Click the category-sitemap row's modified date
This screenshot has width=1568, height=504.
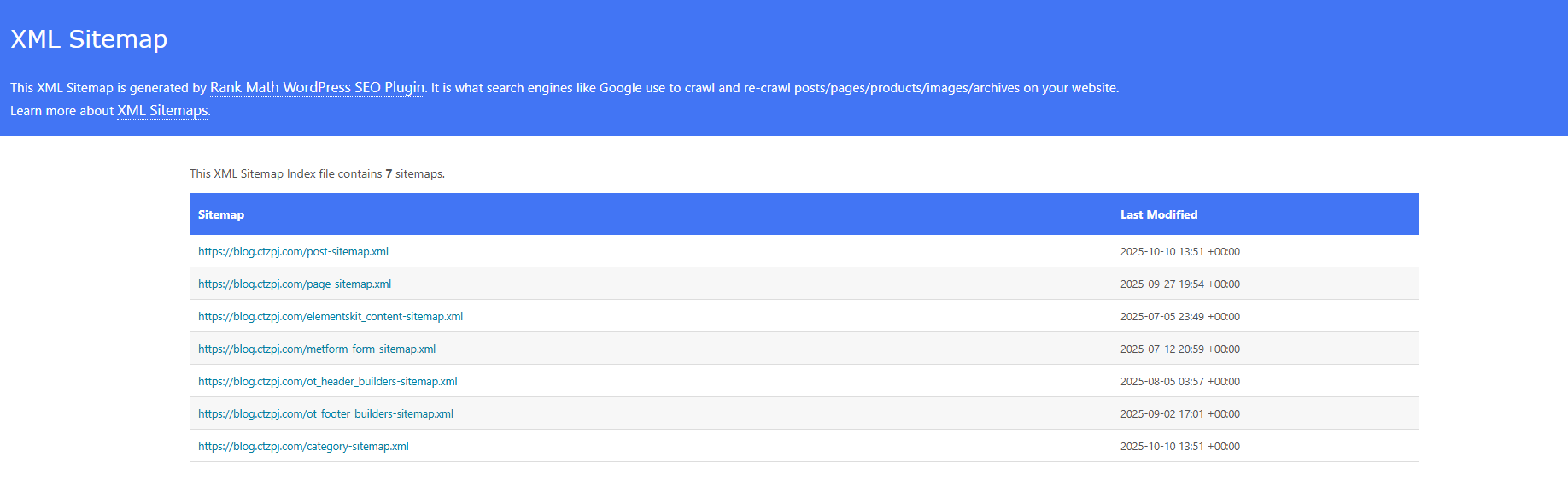(1179, 447)
